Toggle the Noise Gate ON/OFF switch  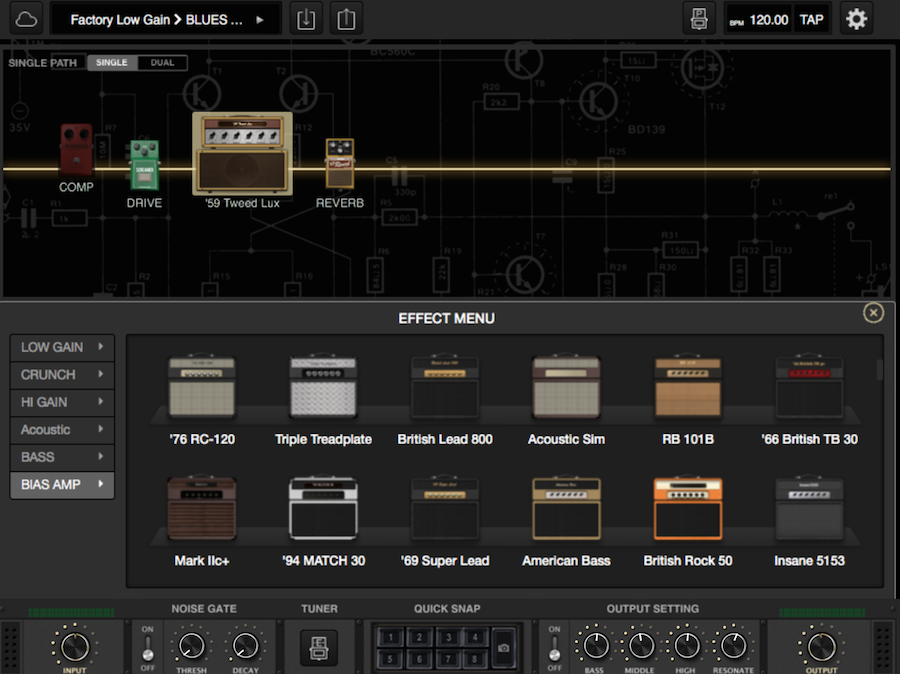coord(148,647)
